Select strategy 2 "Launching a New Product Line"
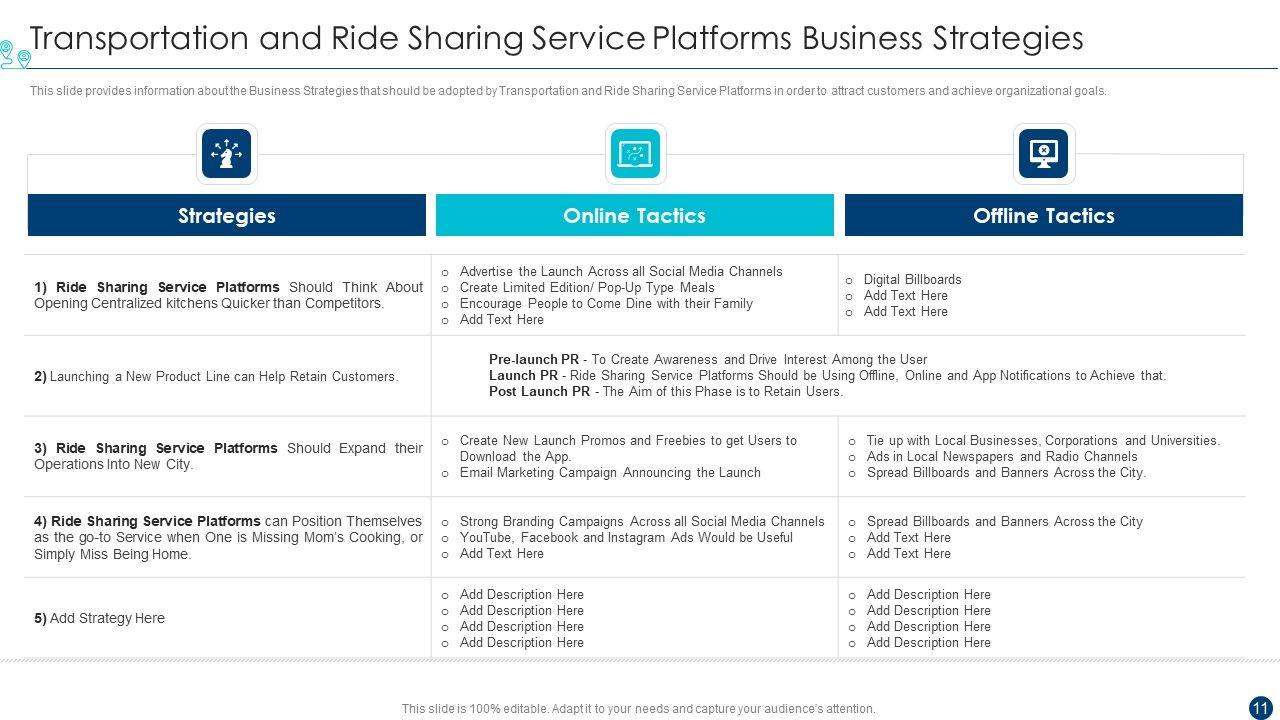The image size is (1280, 720). point(216,377)
